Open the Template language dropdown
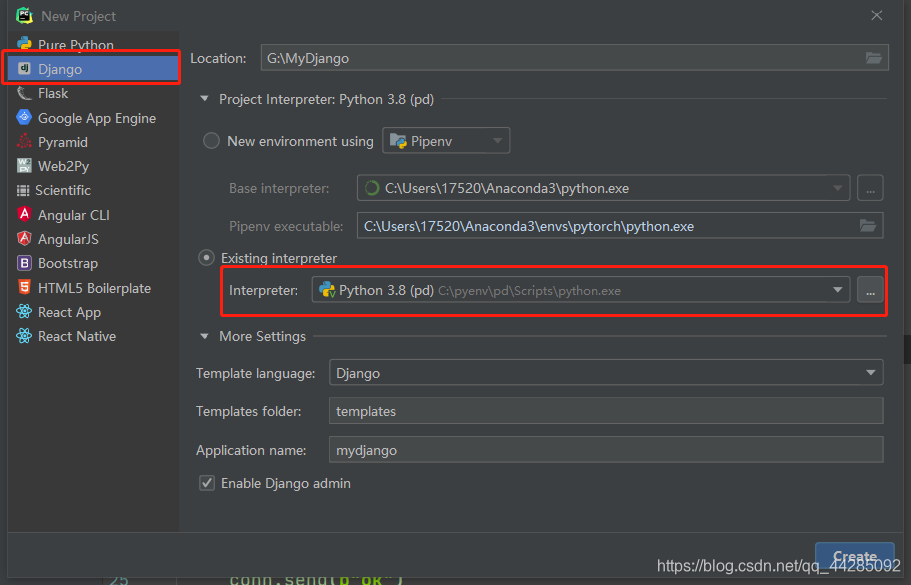The image size is (911, 585). coord(606,372)
